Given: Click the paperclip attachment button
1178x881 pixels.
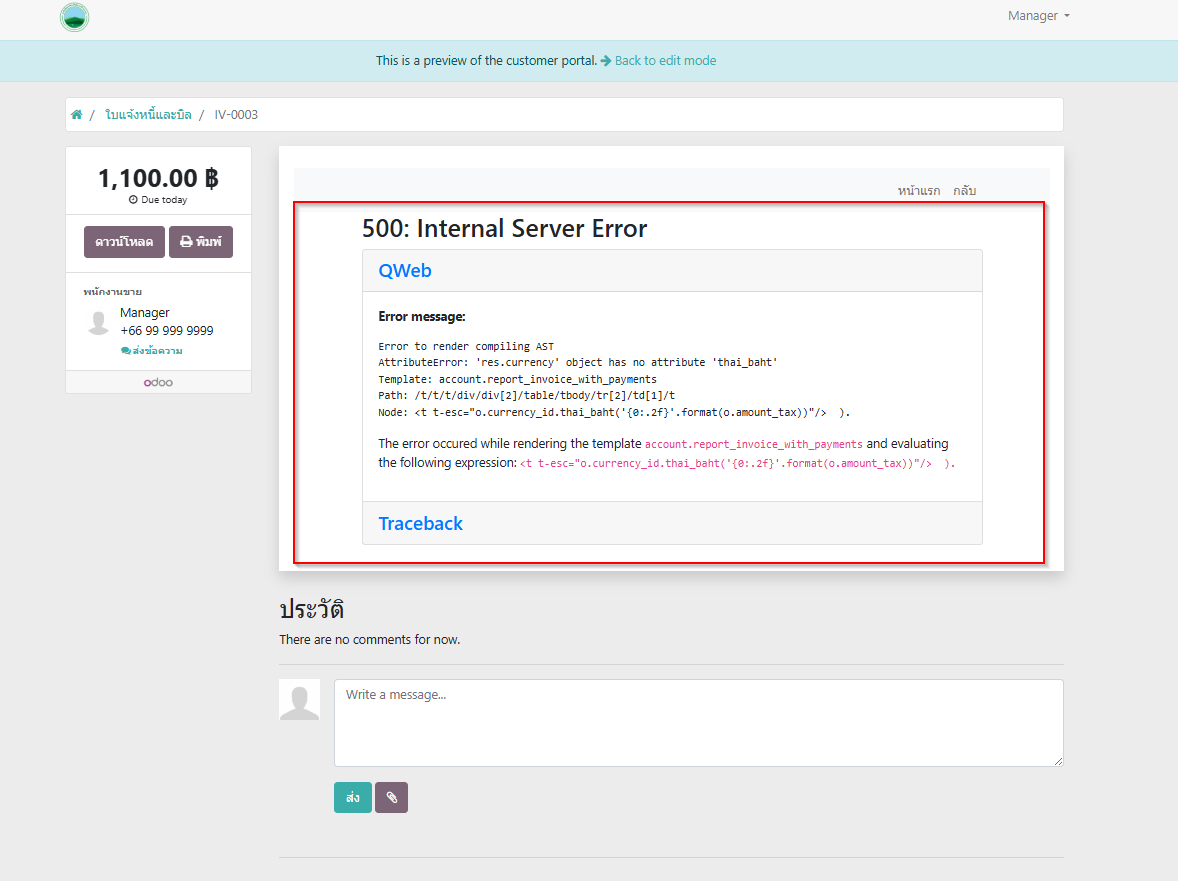Looking at the screenshot, I should pos(391,798).
